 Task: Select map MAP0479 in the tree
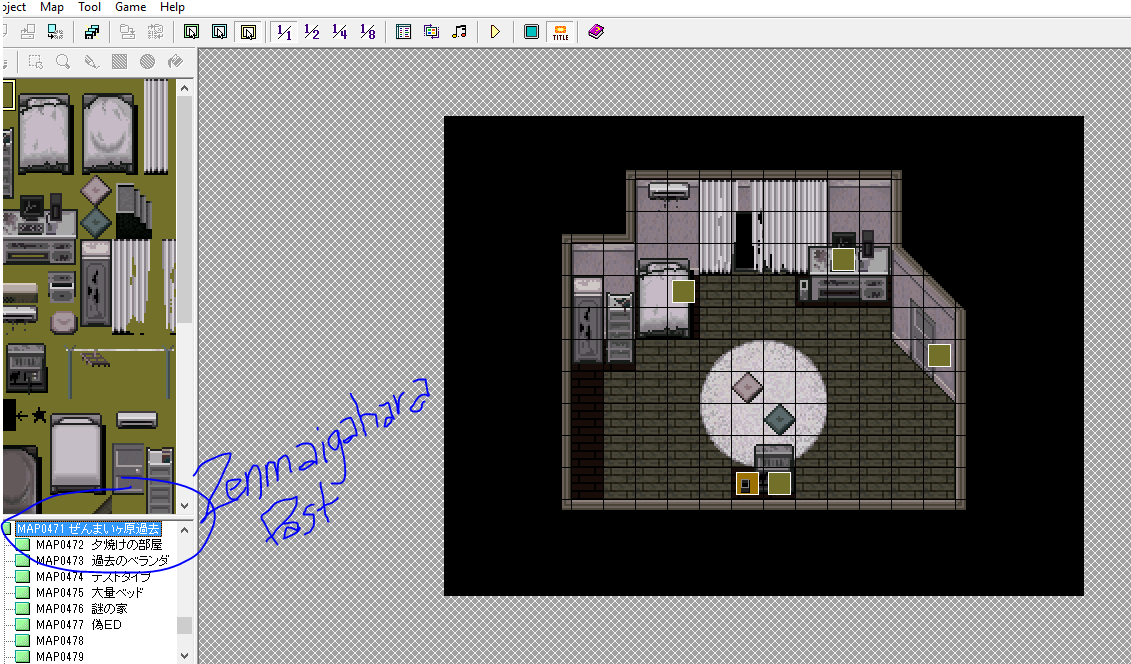[60, 656]
